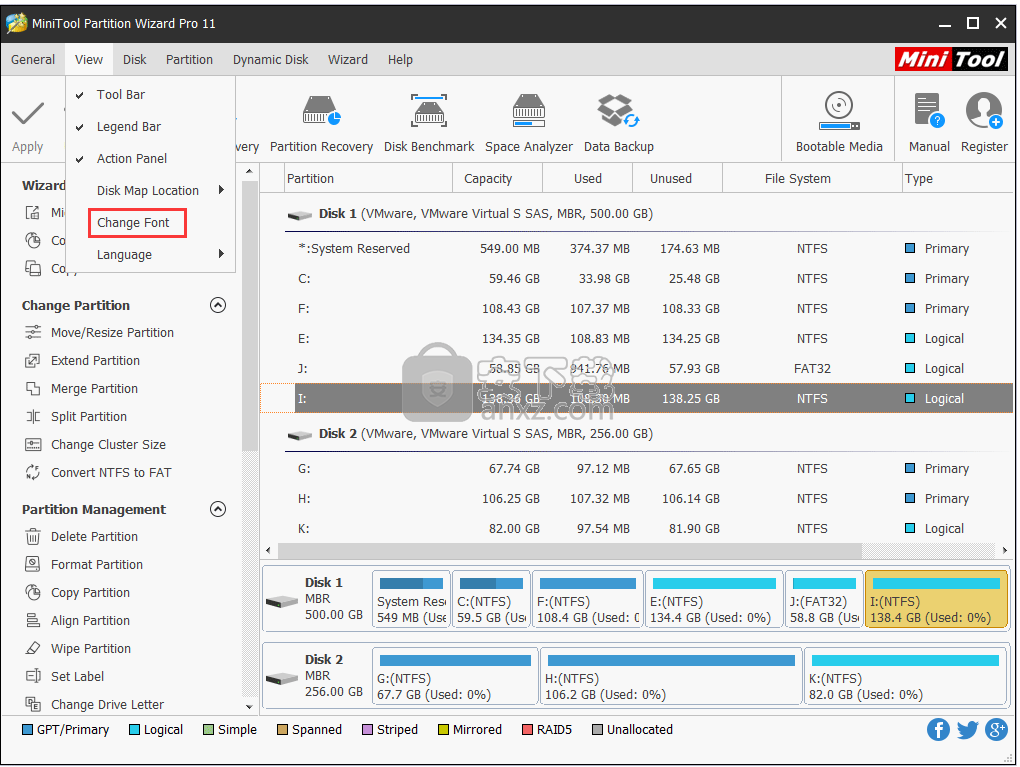Click the Mirrored legend color swatch

pos(443,730)
